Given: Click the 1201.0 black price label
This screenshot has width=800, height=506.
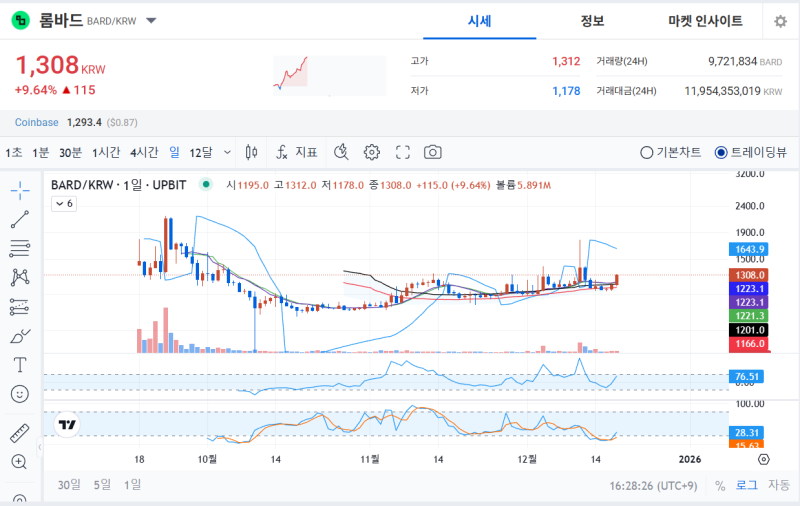Looking at the screenshot, I should point(749,330).
